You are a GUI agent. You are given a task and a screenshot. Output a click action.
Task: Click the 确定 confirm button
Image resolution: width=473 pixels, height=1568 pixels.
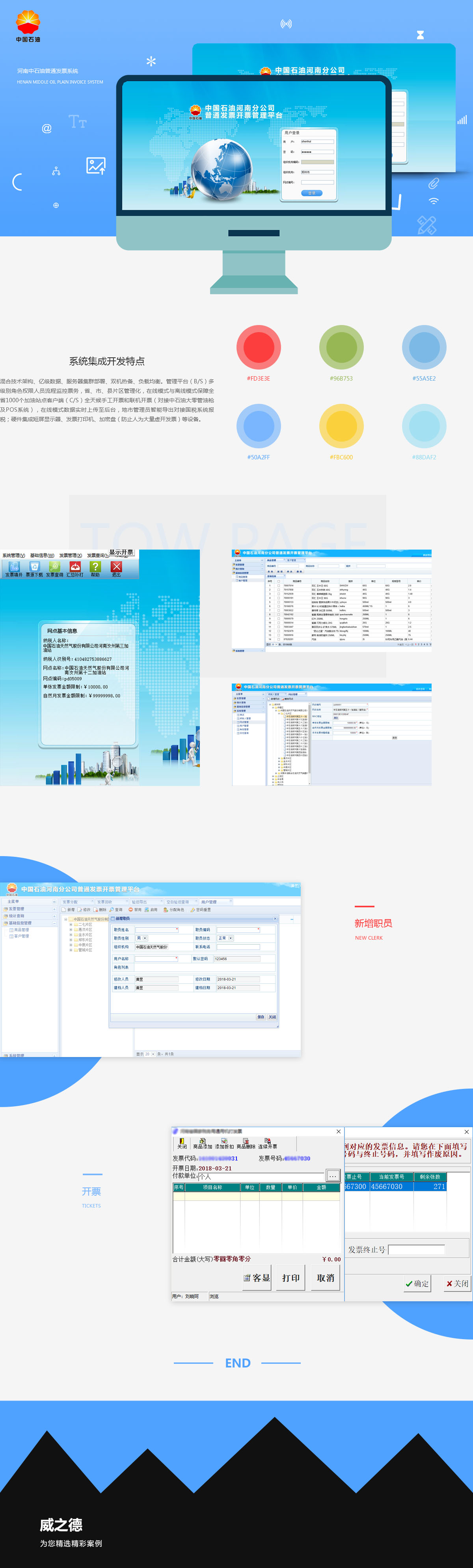click(417, 1283)
